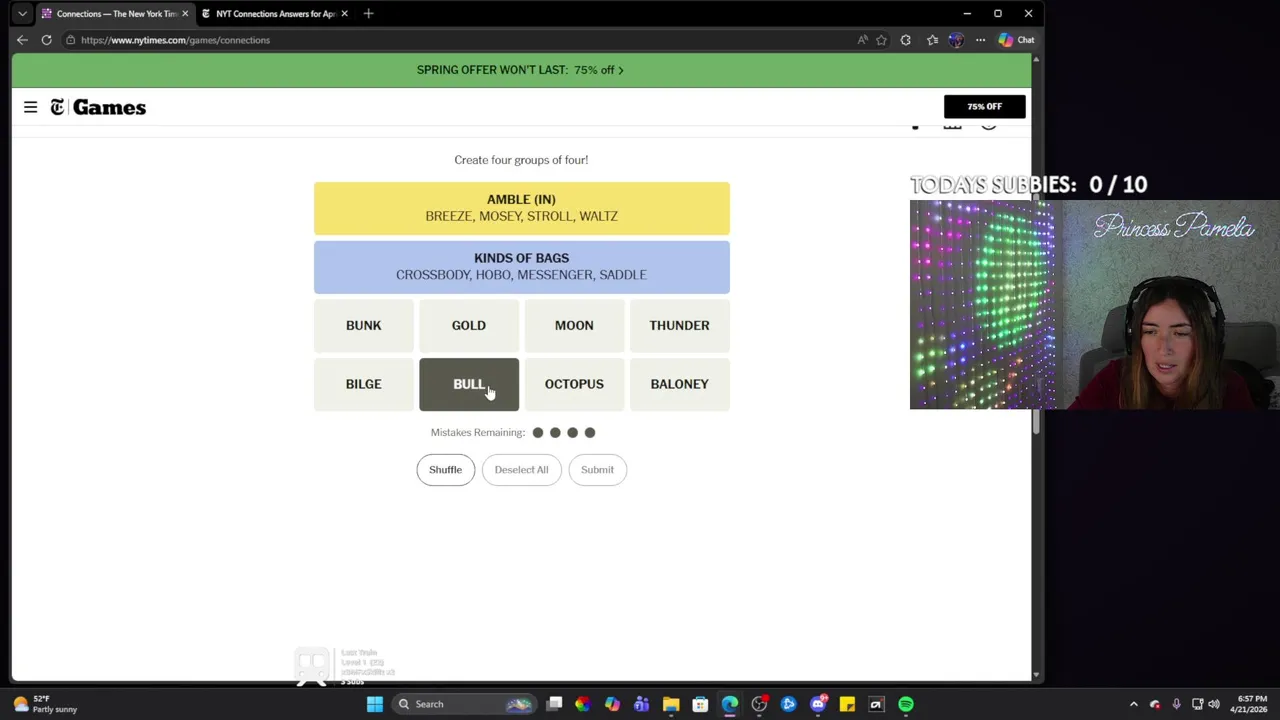The height and width of the screenshot is (720, 1280).
Task: Open the NYT Games hamburger menu
Action: (31, 107)
